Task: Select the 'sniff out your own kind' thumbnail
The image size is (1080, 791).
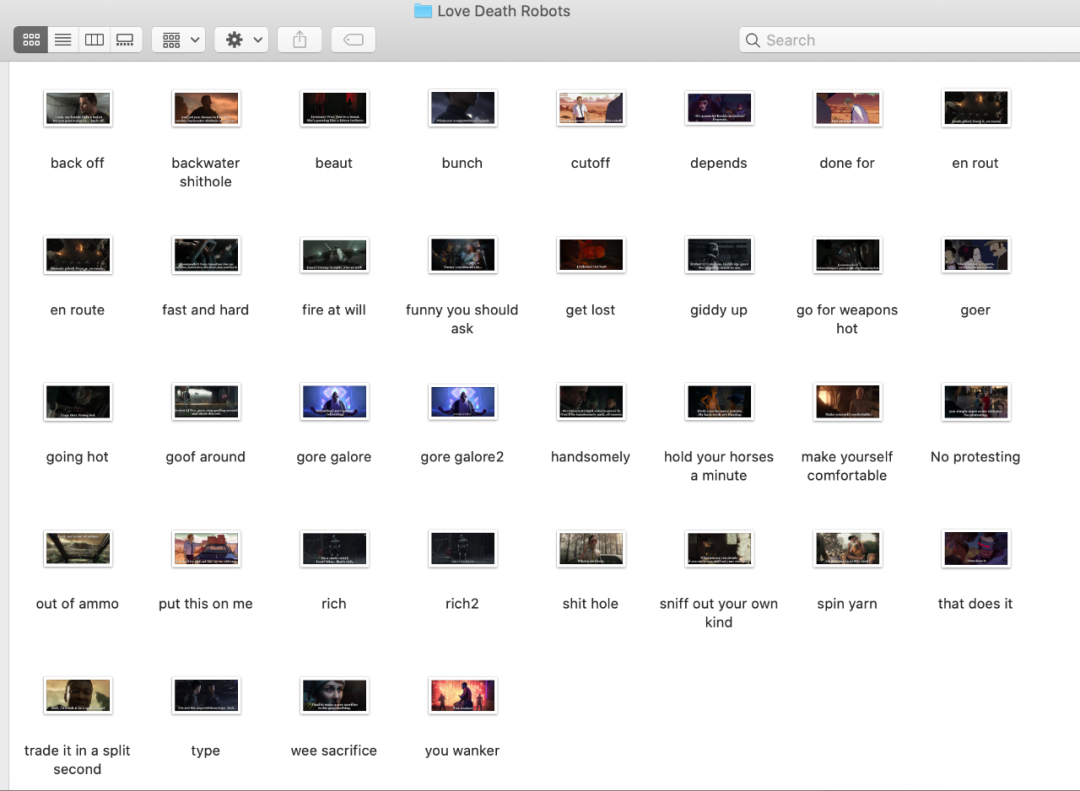Action: pos(719,549)
